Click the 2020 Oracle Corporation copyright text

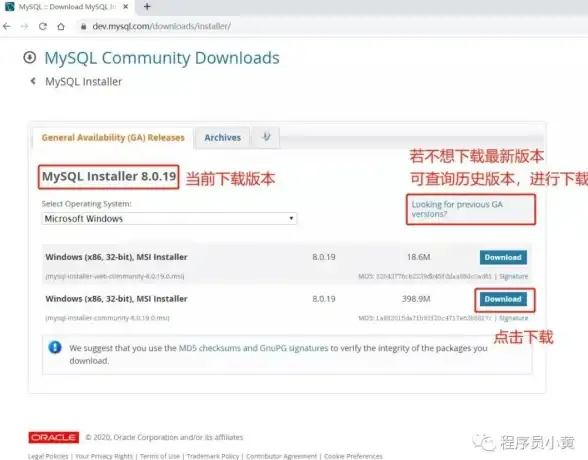pos(164,438)
